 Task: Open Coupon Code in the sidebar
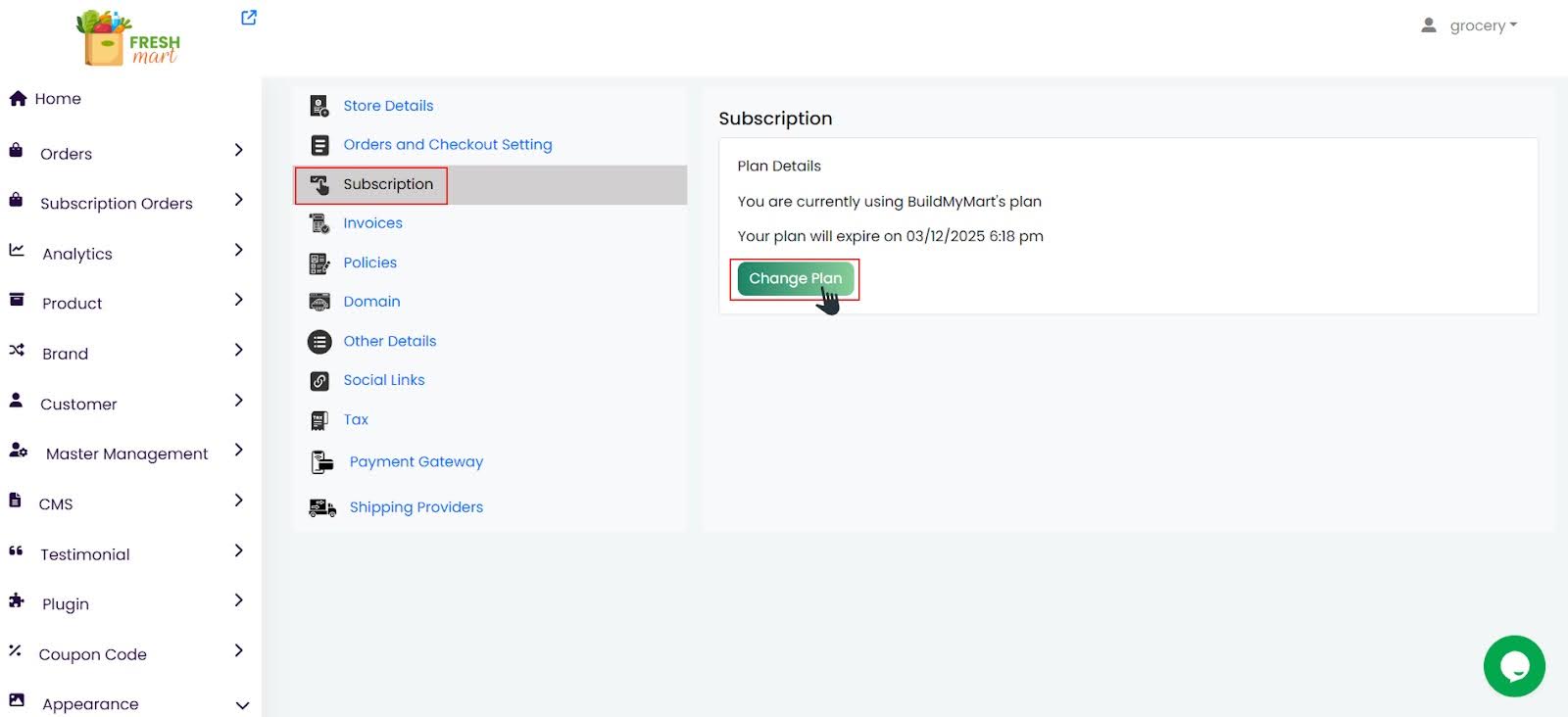[x=92, y=654]
